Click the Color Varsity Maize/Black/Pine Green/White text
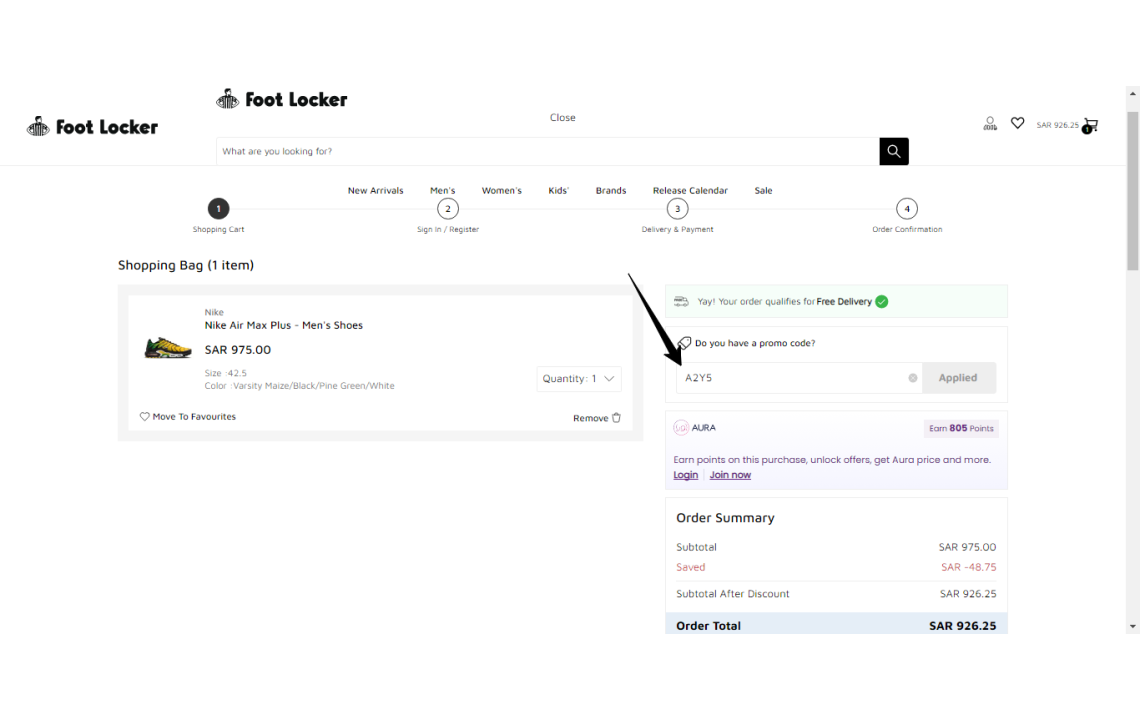 [x=300, y=386]
